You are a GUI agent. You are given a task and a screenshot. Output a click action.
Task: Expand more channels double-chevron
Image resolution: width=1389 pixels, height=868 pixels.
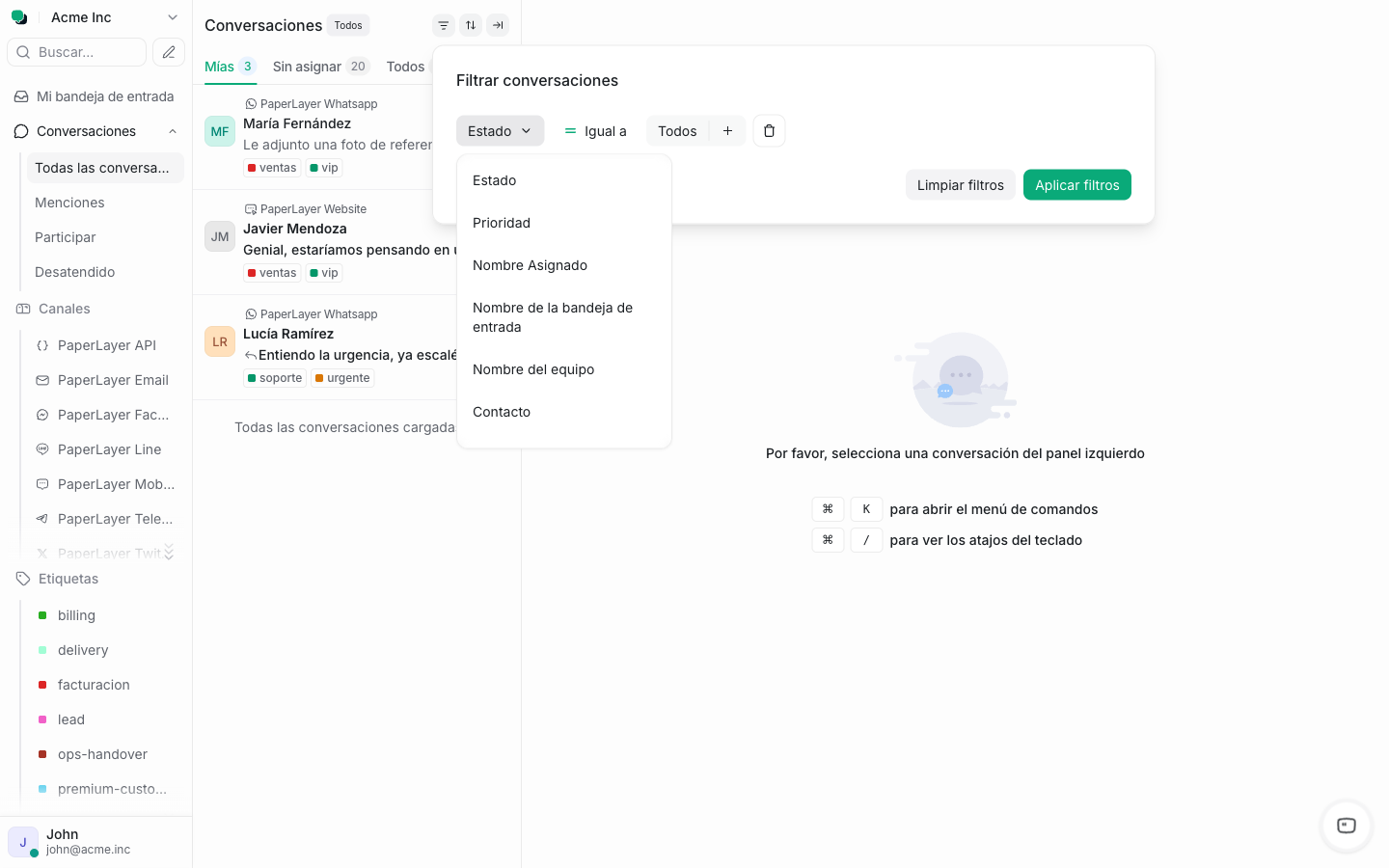coord(169,552)
